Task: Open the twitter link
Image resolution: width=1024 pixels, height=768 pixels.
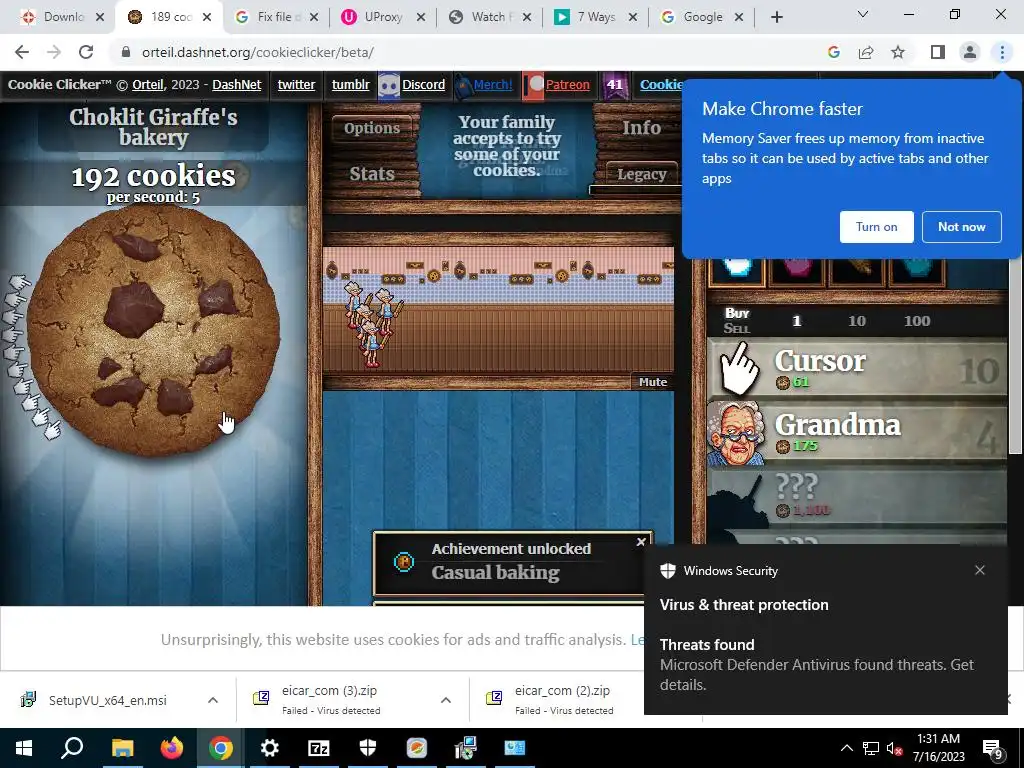Action: click(x=296, y=84)
